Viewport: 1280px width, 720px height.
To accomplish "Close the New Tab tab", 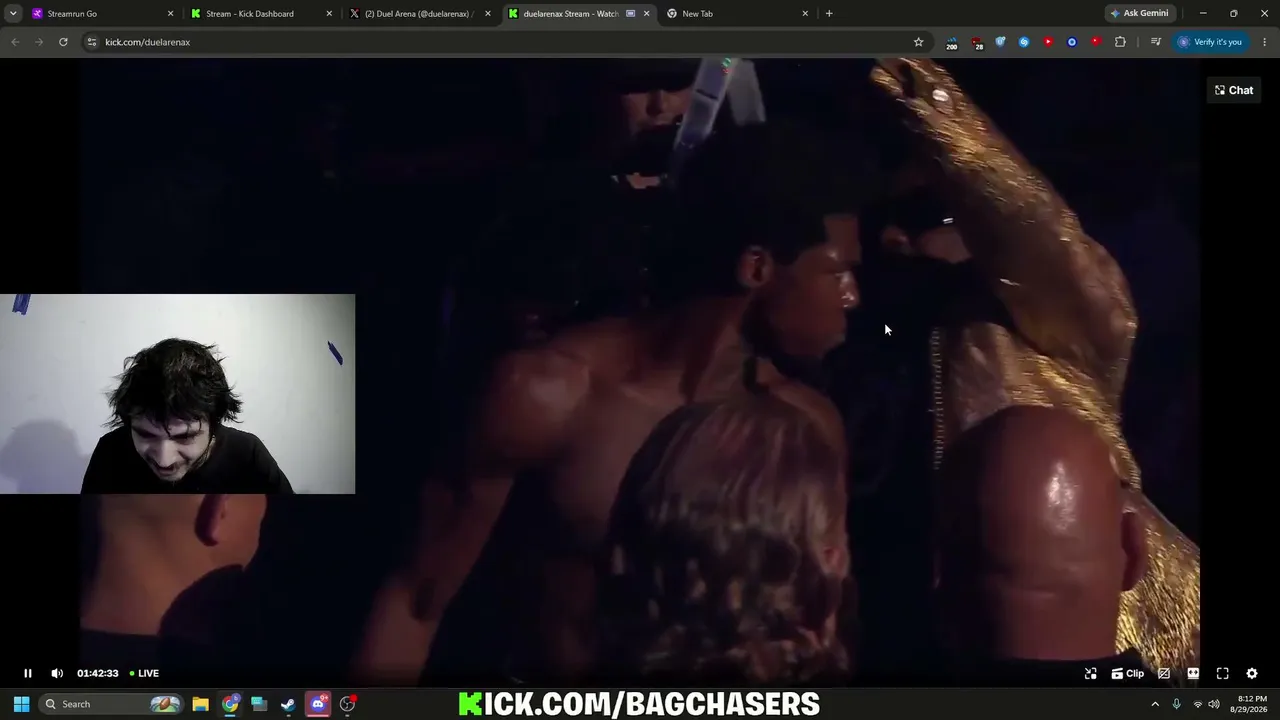I will 805,14.
